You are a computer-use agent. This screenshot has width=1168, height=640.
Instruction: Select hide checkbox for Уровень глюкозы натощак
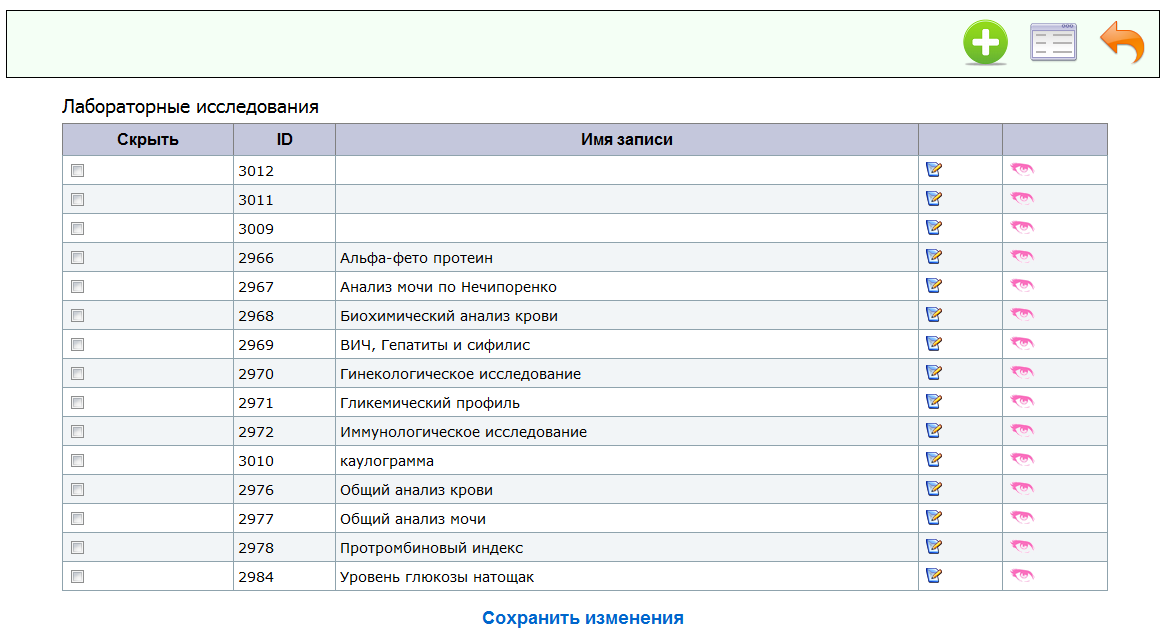pyautogui.click(x=78, y=577)
